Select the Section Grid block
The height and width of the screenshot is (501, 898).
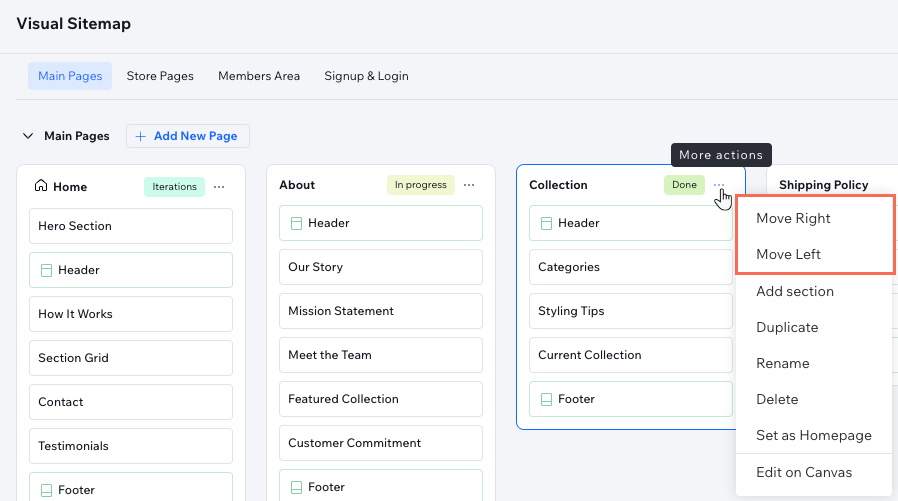click(x=131, y=358)
